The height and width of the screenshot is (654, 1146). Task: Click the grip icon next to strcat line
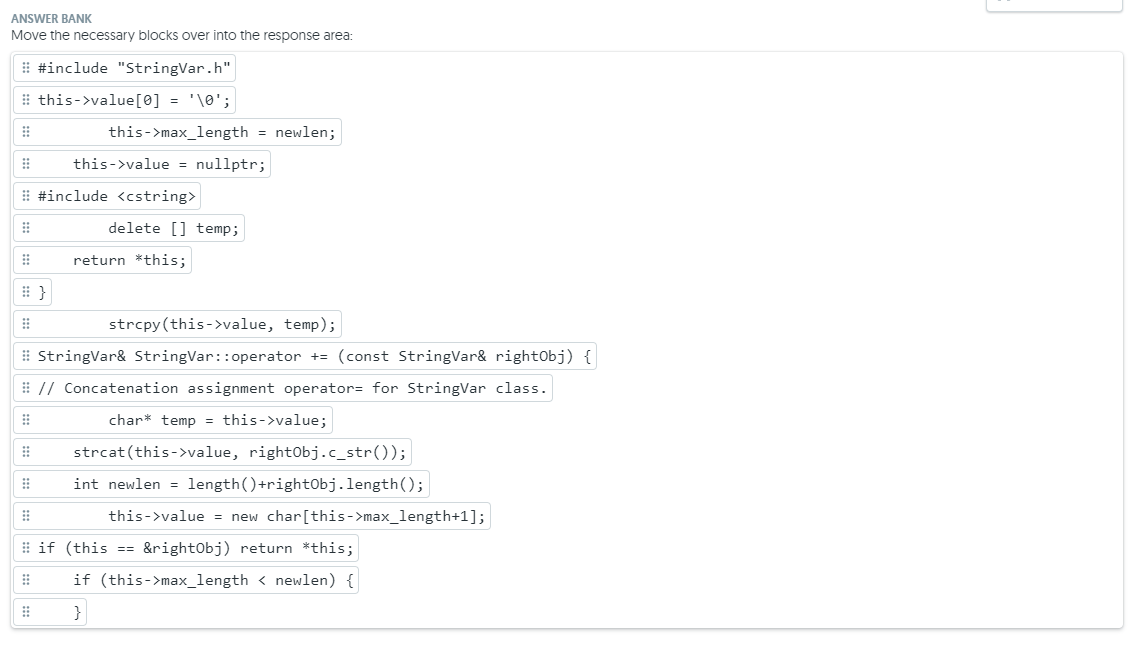[x=26, y=452]
